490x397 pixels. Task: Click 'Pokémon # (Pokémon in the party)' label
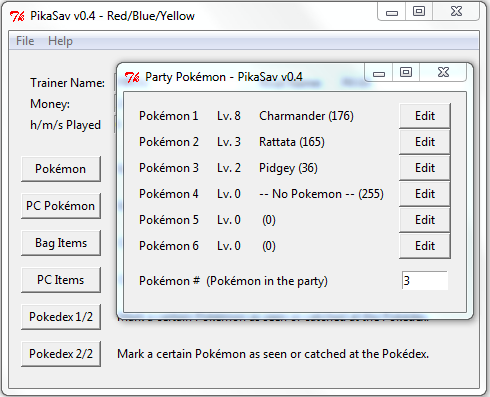click(x=233, y=281)
